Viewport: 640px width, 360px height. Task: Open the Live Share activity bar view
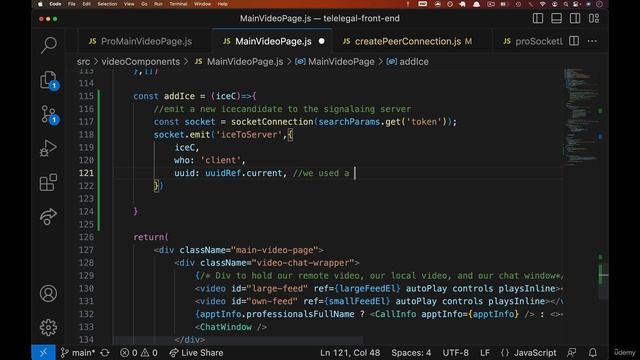[49, 217]
